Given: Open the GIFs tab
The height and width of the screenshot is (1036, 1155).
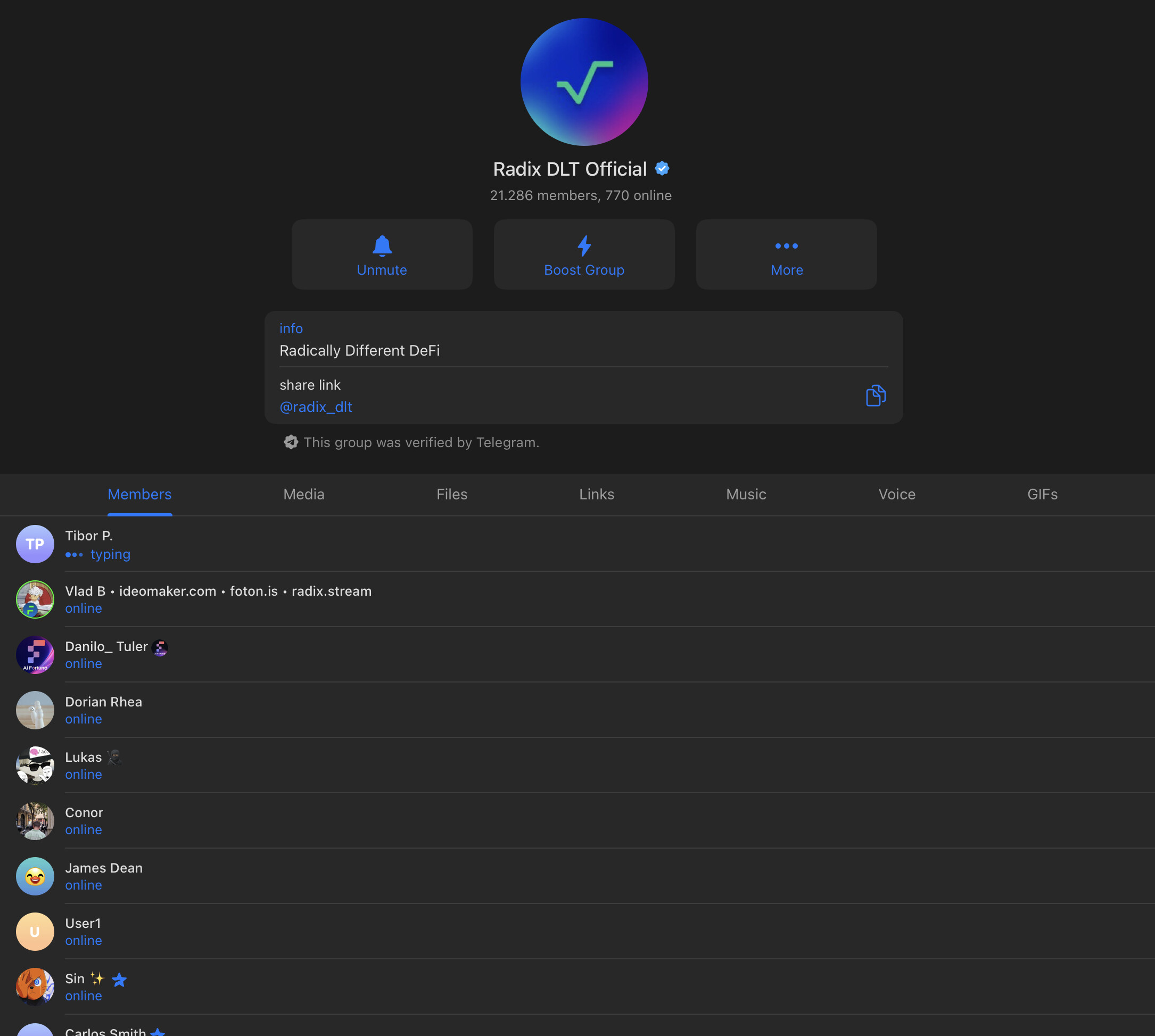Looking at the screenshot, I should click(1042, 494).
